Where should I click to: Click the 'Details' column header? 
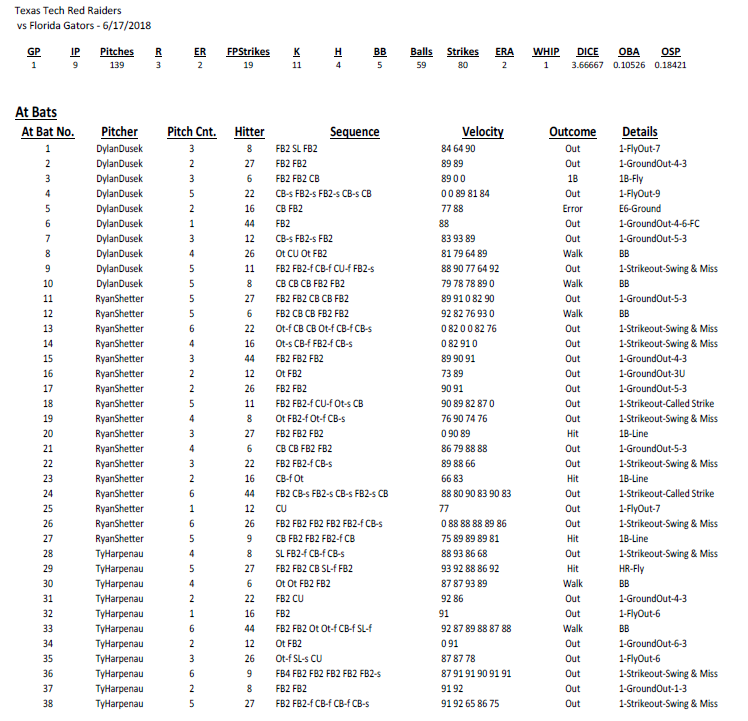(640, 132)
